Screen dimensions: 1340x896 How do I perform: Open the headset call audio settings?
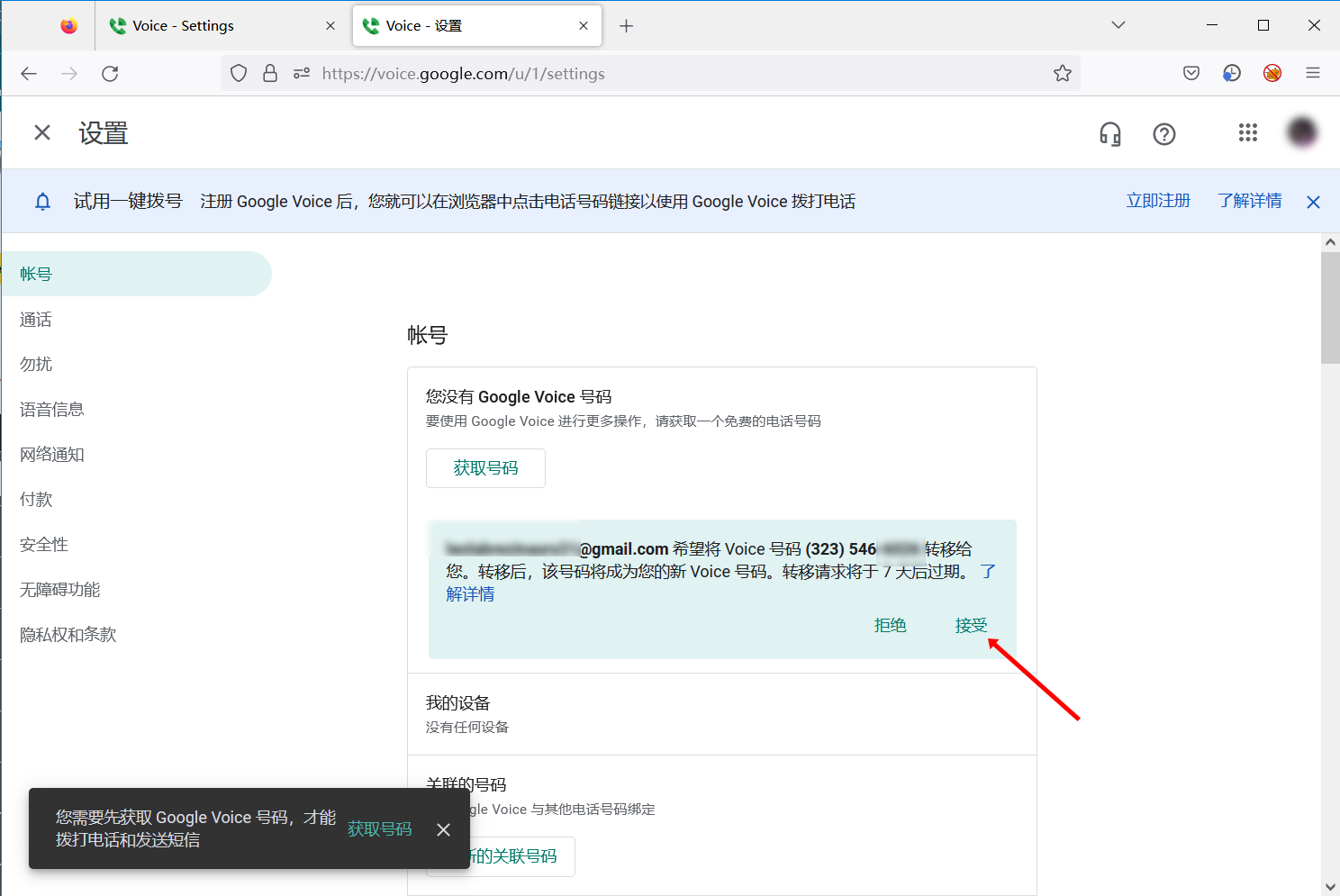(x=1110, y=134)
